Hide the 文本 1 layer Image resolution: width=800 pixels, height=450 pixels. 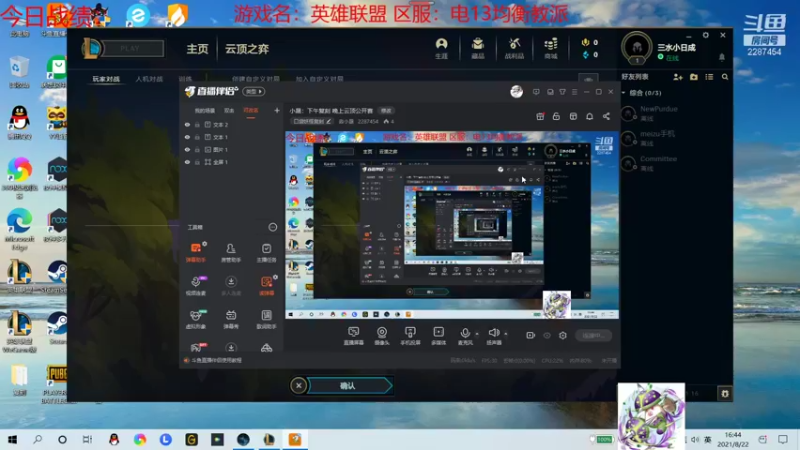(x=187, y=137)
